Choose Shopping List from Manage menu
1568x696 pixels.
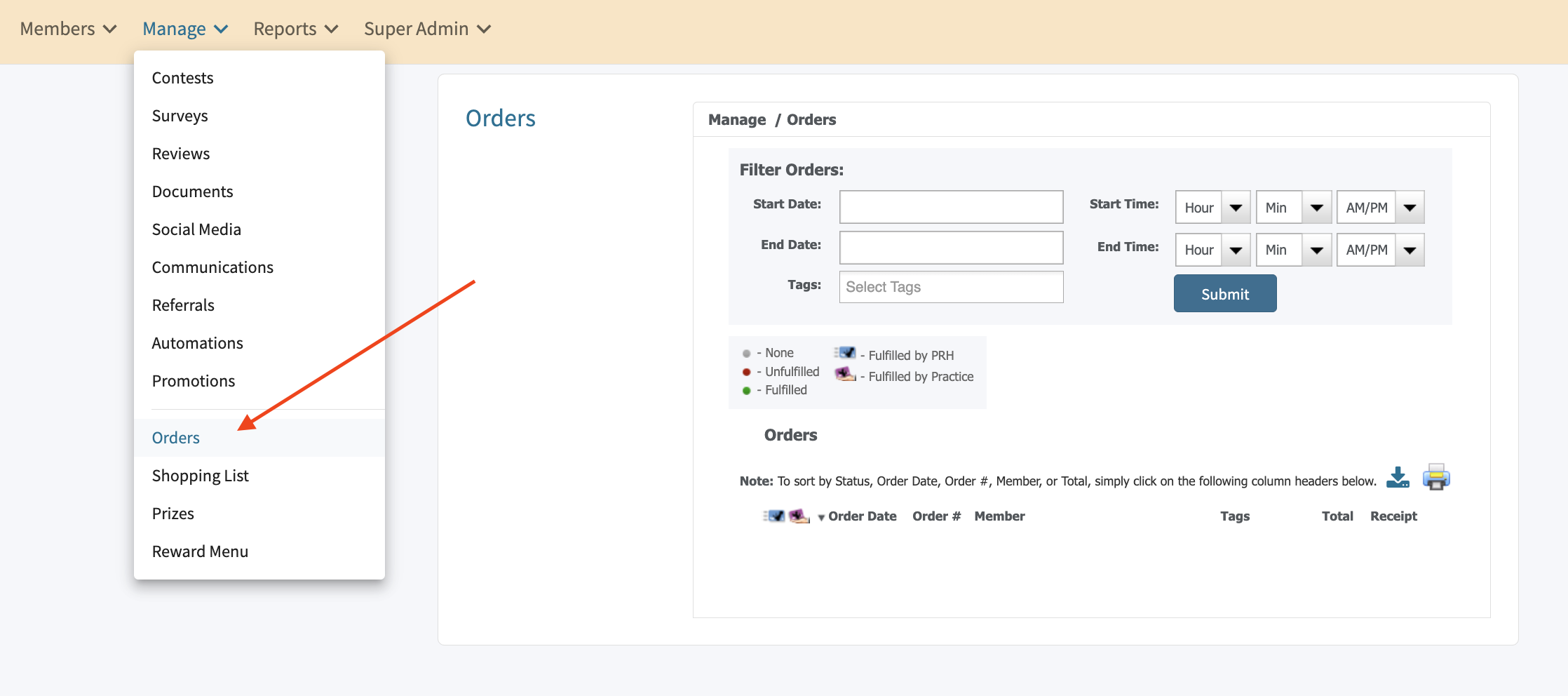[201, 476]
